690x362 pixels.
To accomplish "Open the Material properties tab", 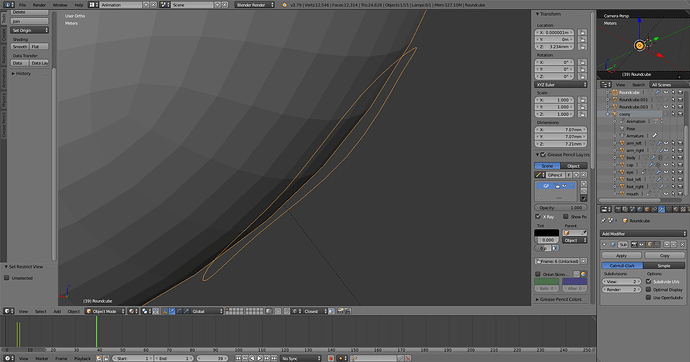I will (675, 209).
